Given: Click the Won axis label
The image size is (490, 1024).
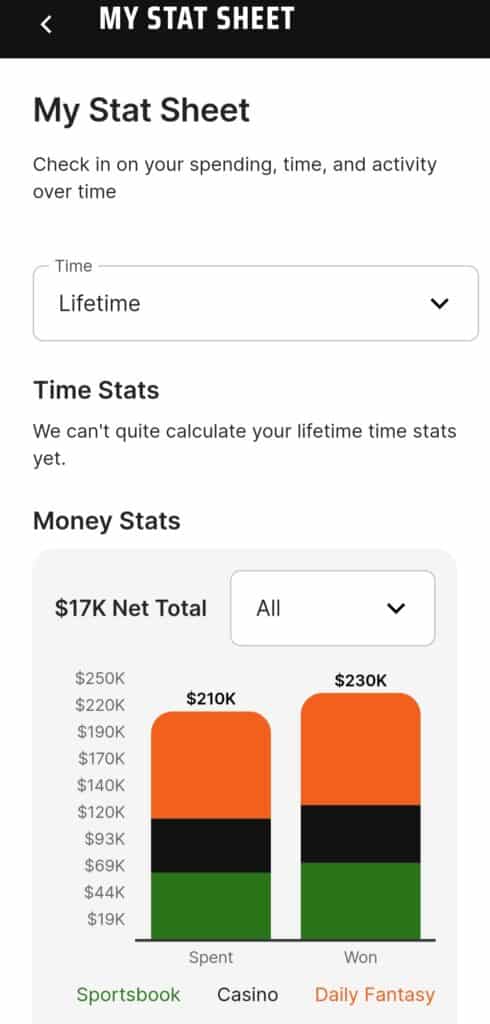Looking at the screenshot, I should [361, 957].
